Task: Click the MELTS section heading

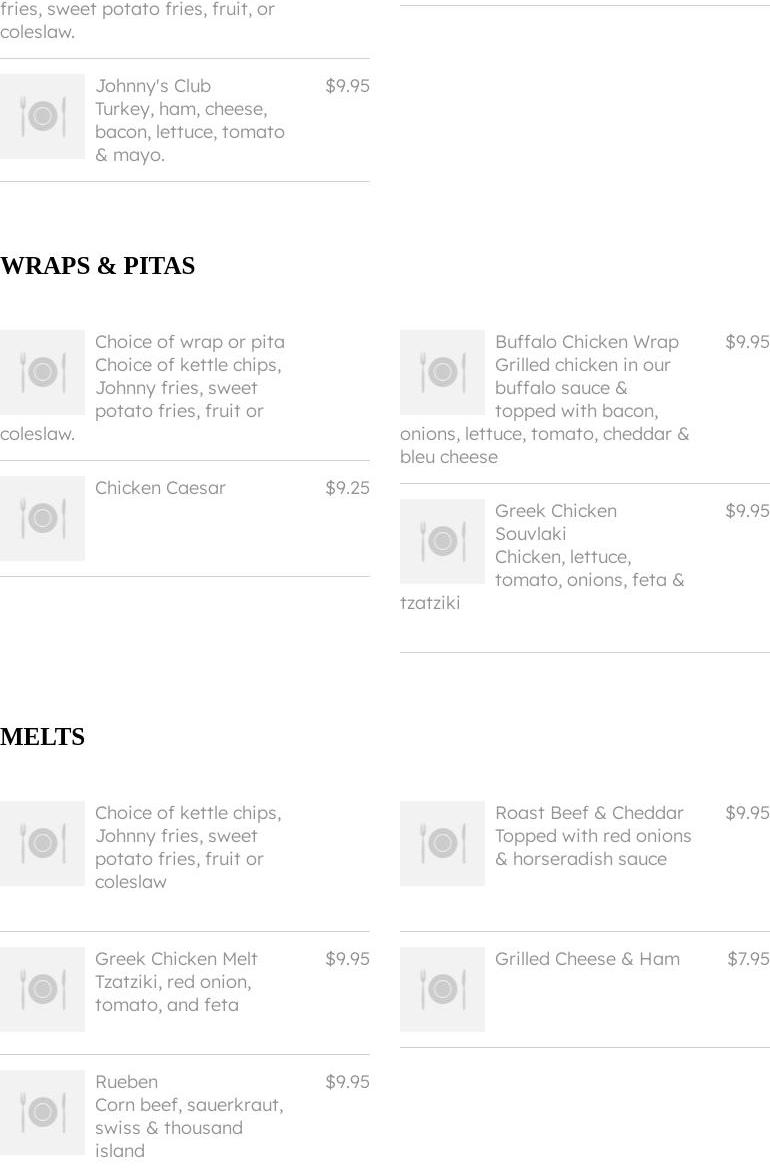Action: (42, 737)
